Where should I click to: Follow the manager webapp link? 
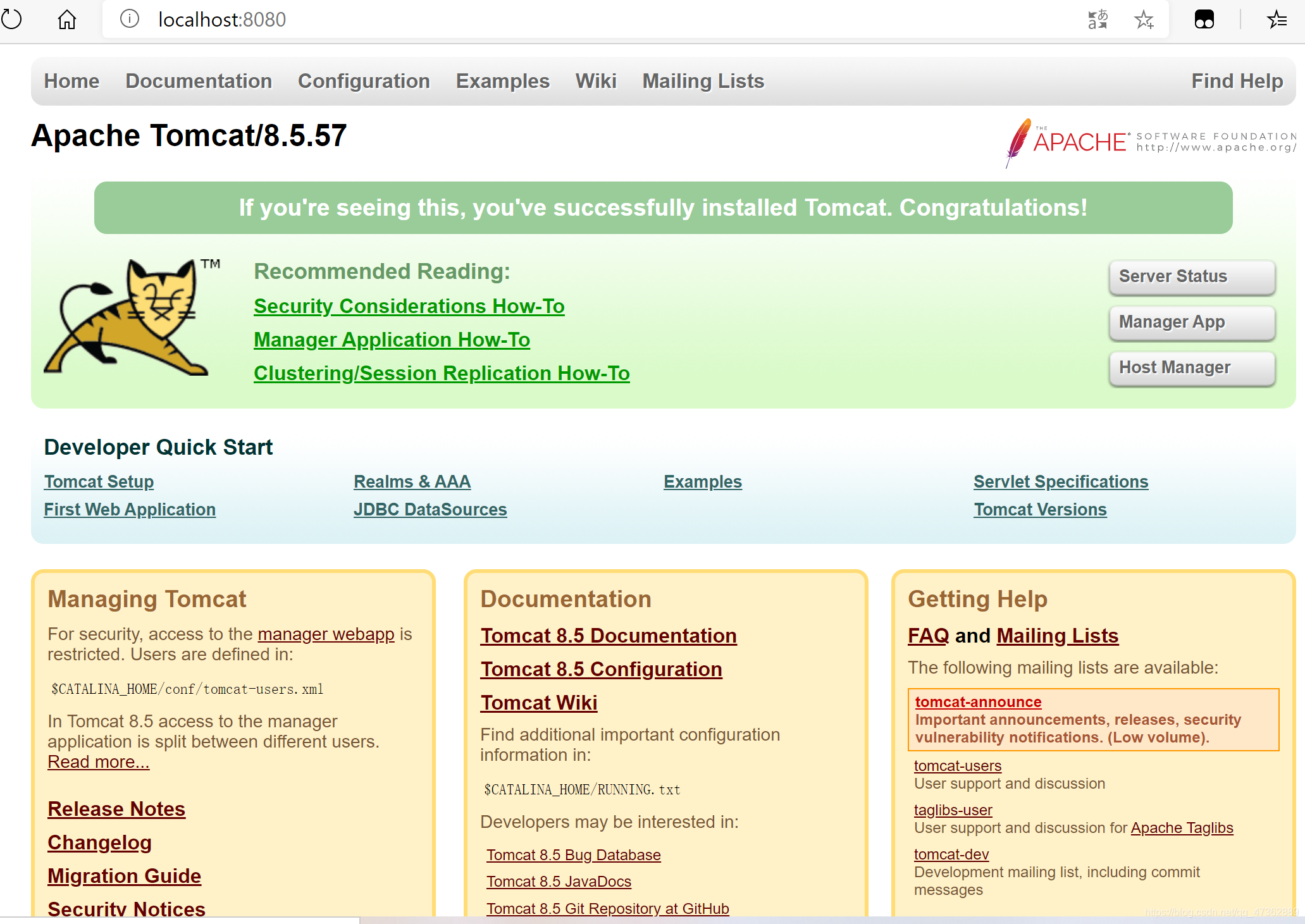coord(326,634)
